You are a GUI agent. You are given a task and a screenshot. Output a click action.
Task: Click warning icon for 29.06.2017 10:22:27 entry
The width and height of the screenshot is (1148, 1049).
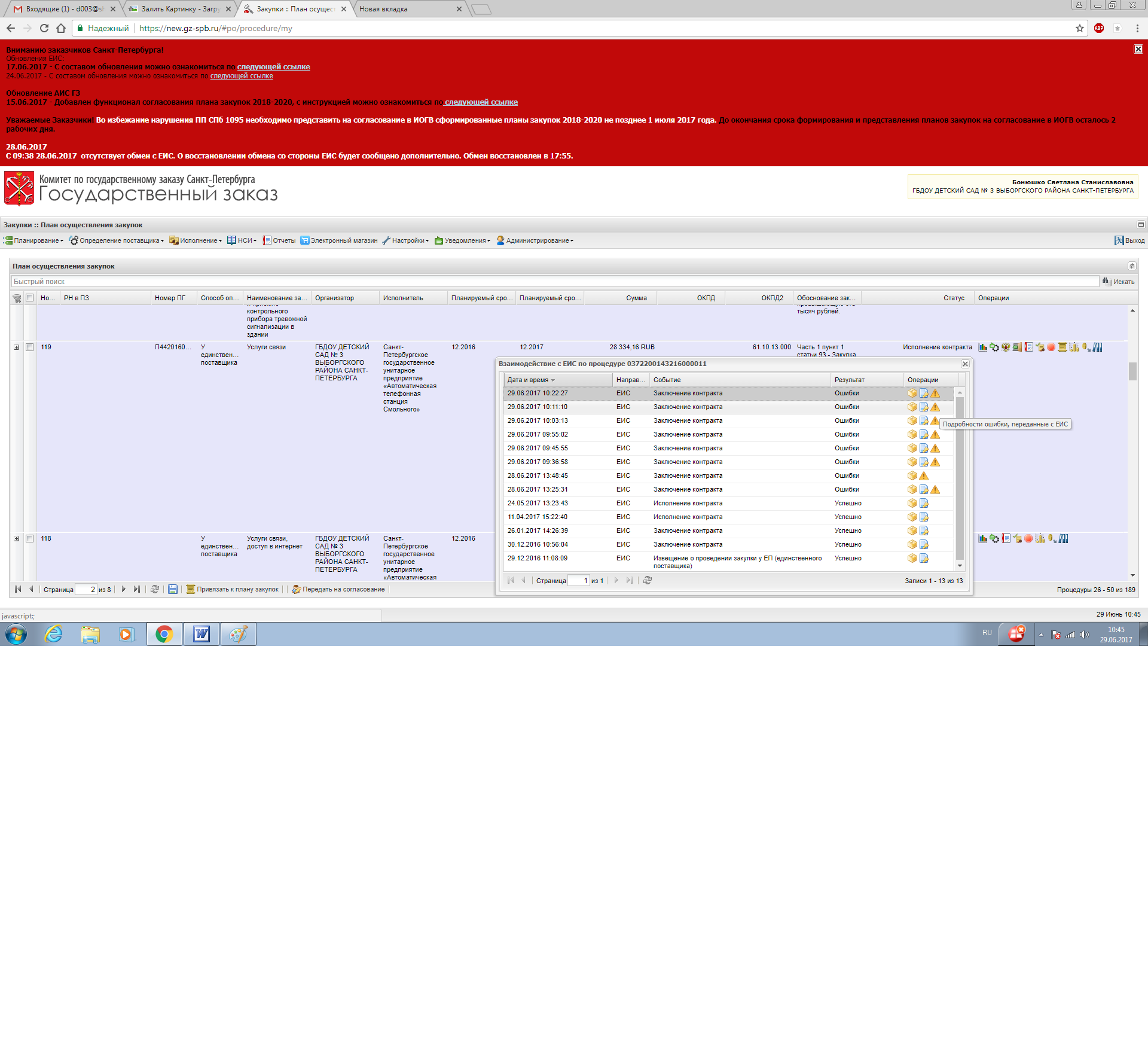(935, 394)
